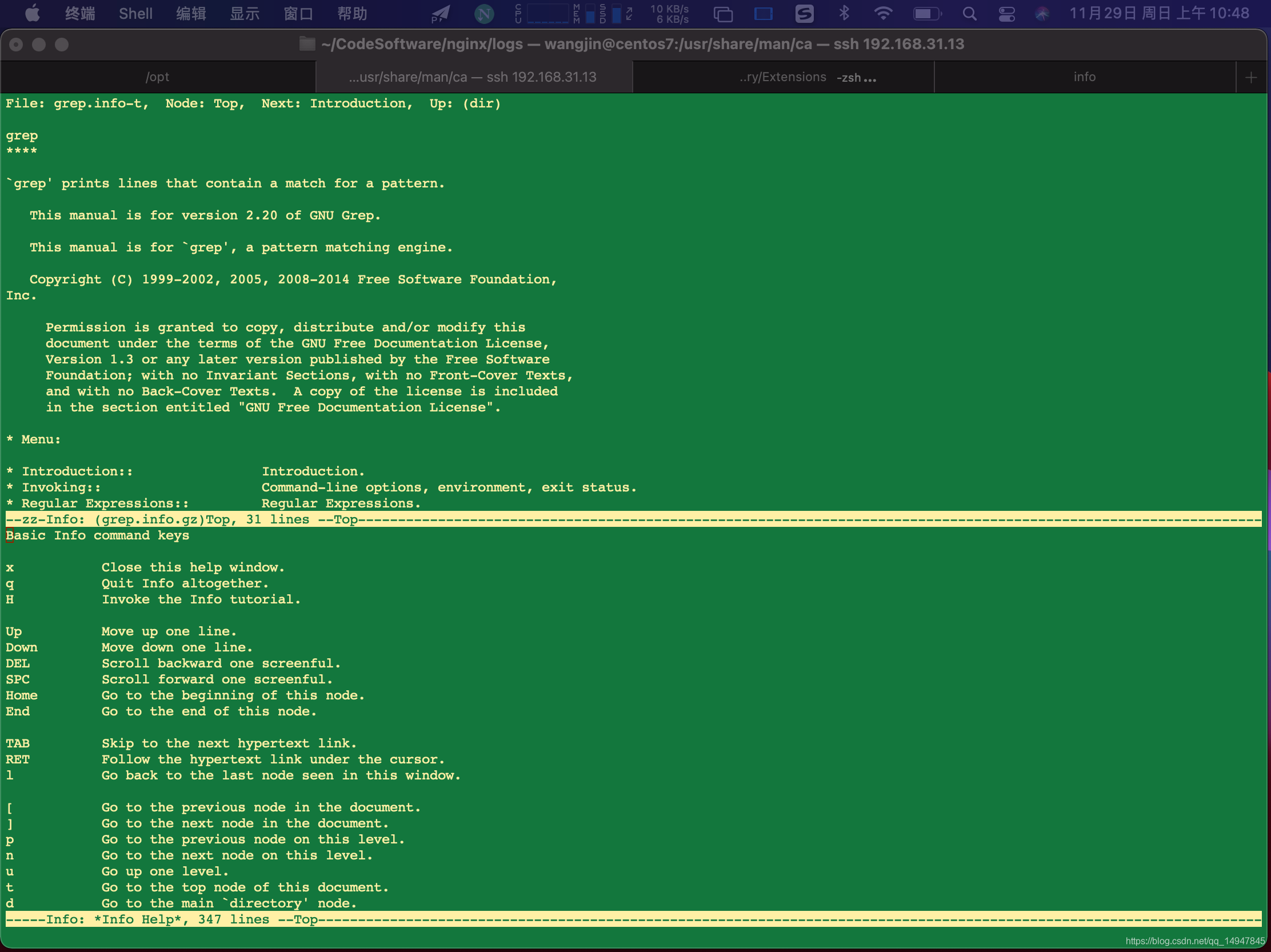Open the 显示 menu
Viewport: 1271px width, 952px height.
245,13
